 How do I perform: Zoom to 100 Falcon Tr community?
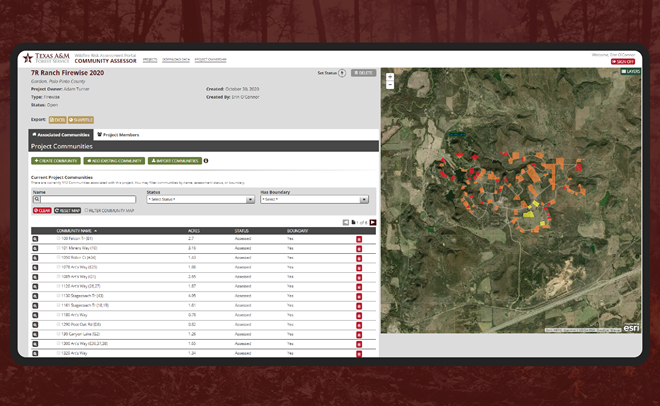click(x=35, y=239)
